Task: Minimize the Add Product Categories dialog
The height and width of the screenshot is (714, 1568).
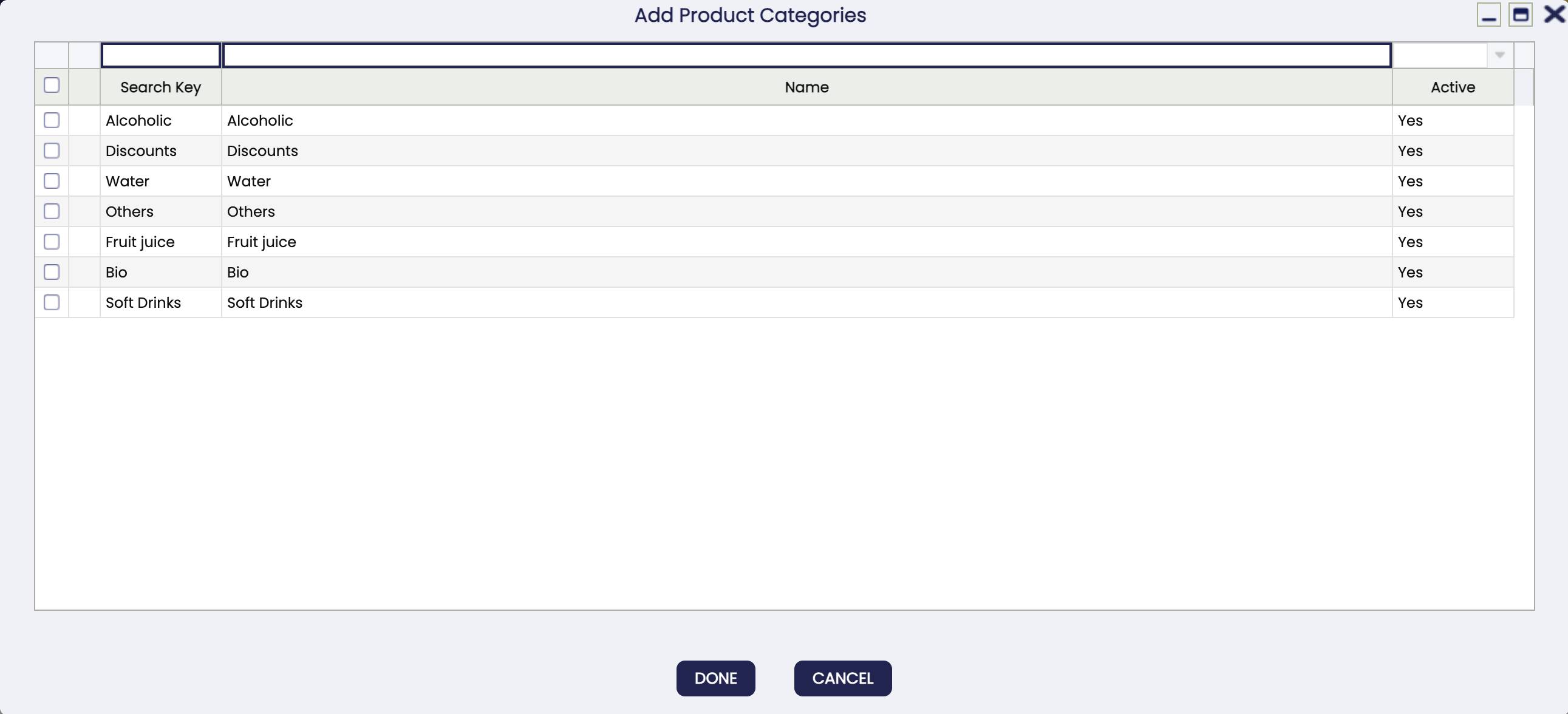Action: (1488, 15)
